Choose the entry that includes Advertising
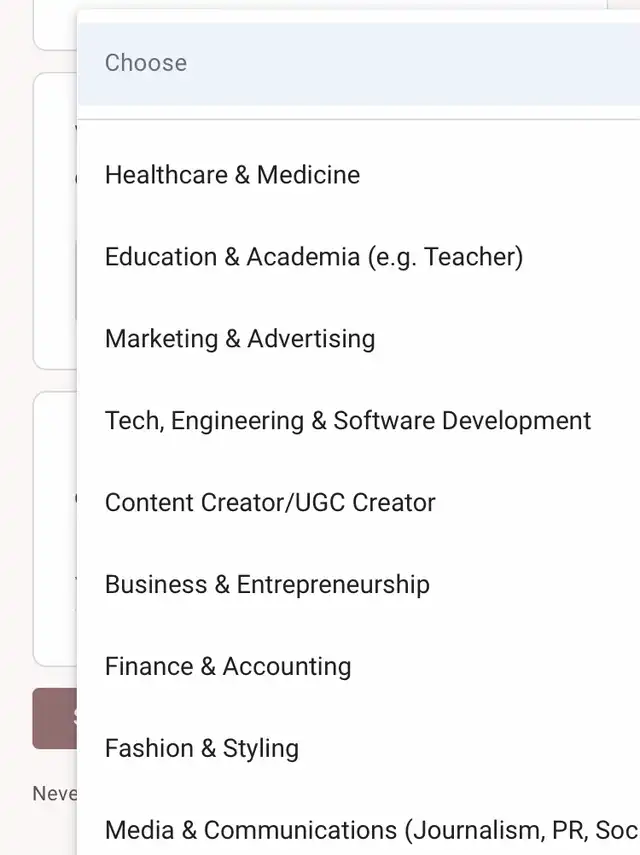The image size is (640, 855). pos(359,339)
